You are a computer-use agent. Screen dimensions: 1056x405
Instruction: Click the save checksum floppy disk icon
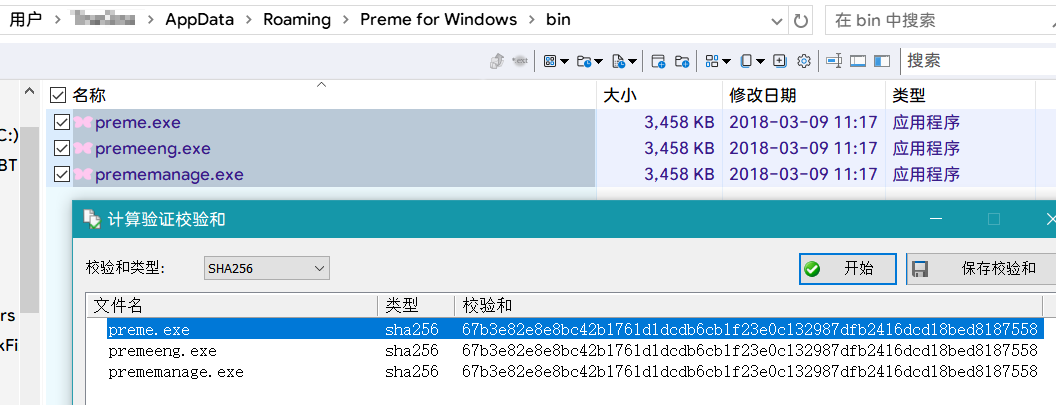[x=921, y=268]
